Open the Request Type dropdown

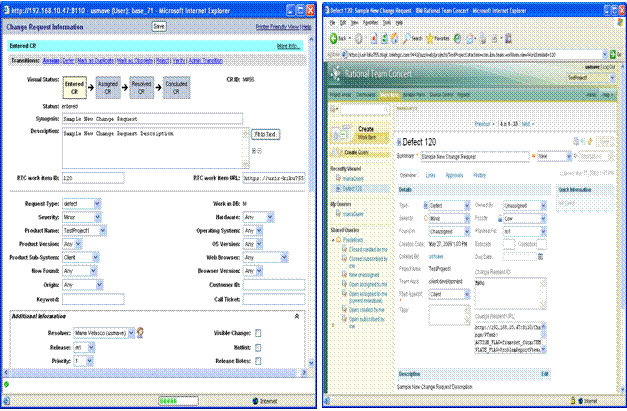82,204
